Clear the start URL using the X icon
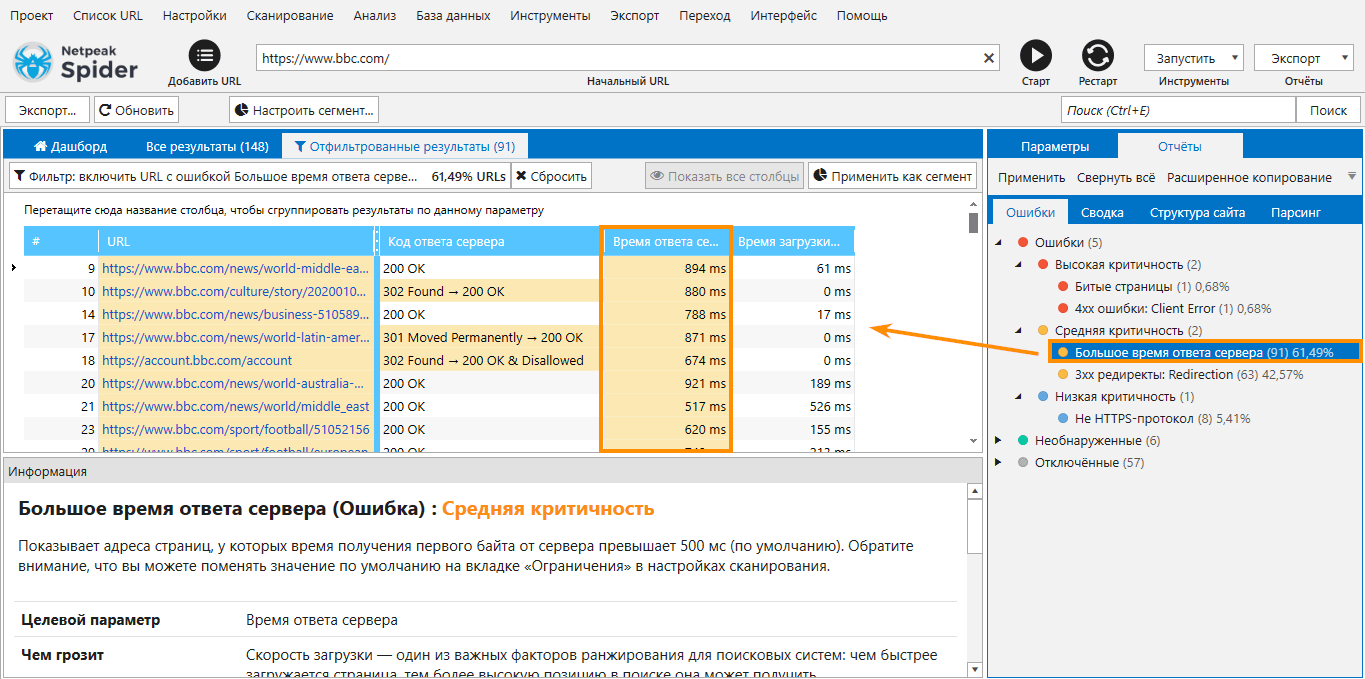This screenshot has width=1365, height=679. coord(988,57)
